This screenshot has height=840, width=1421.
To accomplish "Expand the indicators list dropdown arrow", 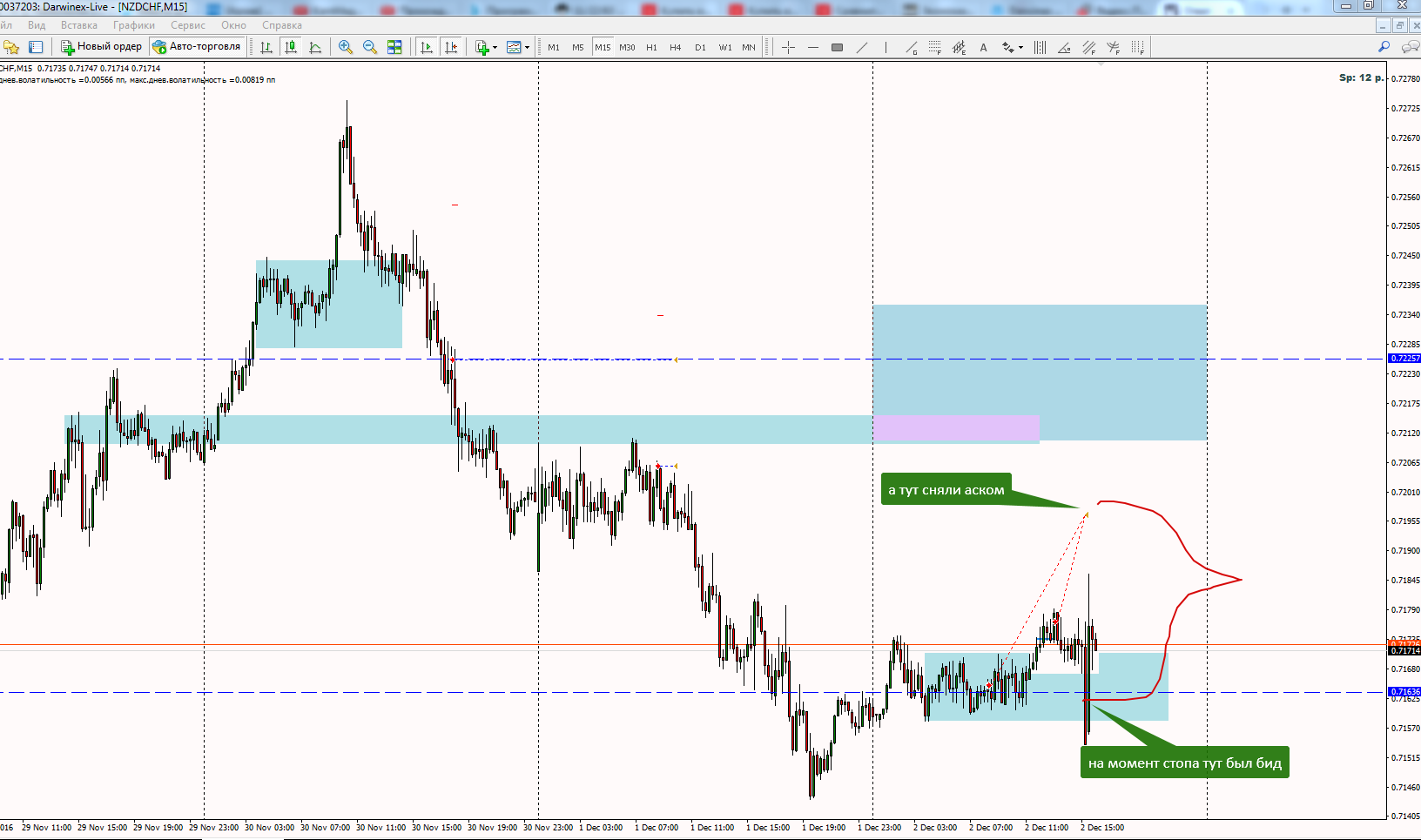I will point(495,47).
